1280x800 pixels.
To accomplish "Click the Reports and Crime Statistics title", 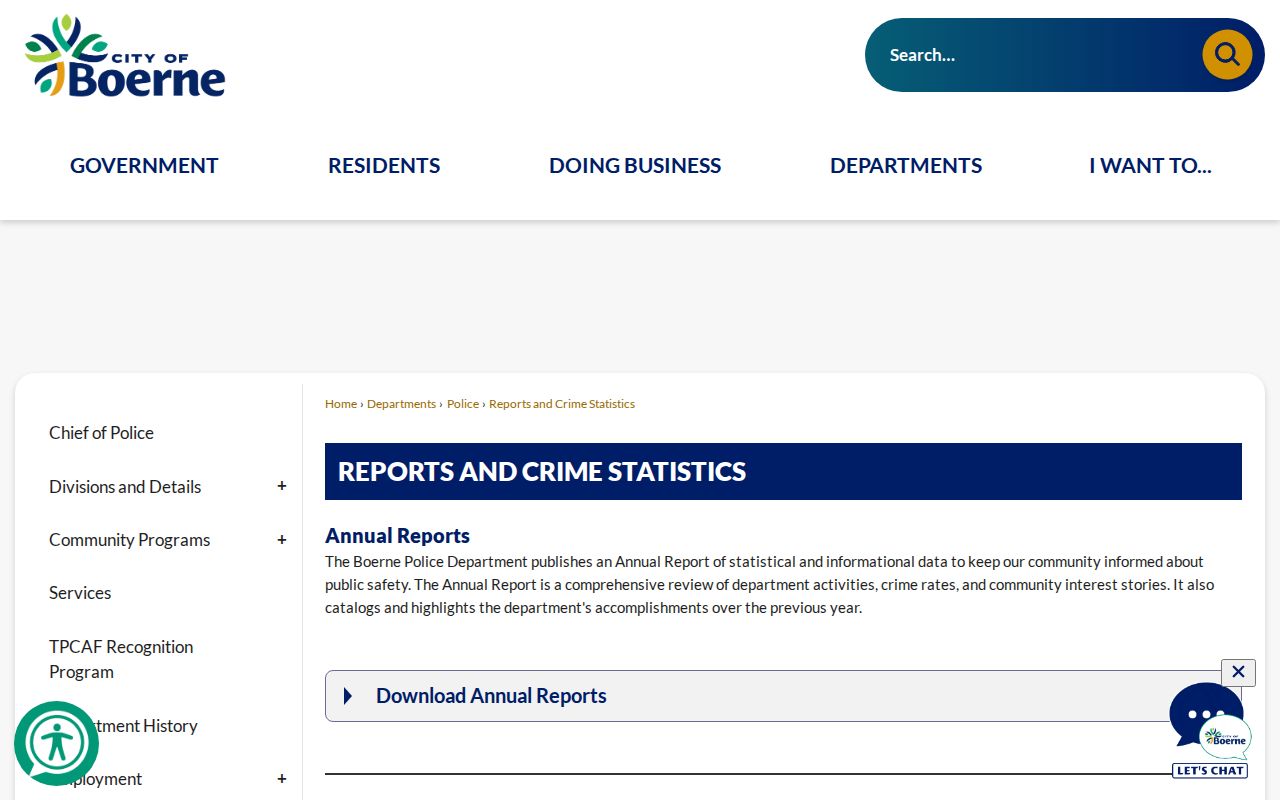I will pyautogui.click(x=542, y=472).
